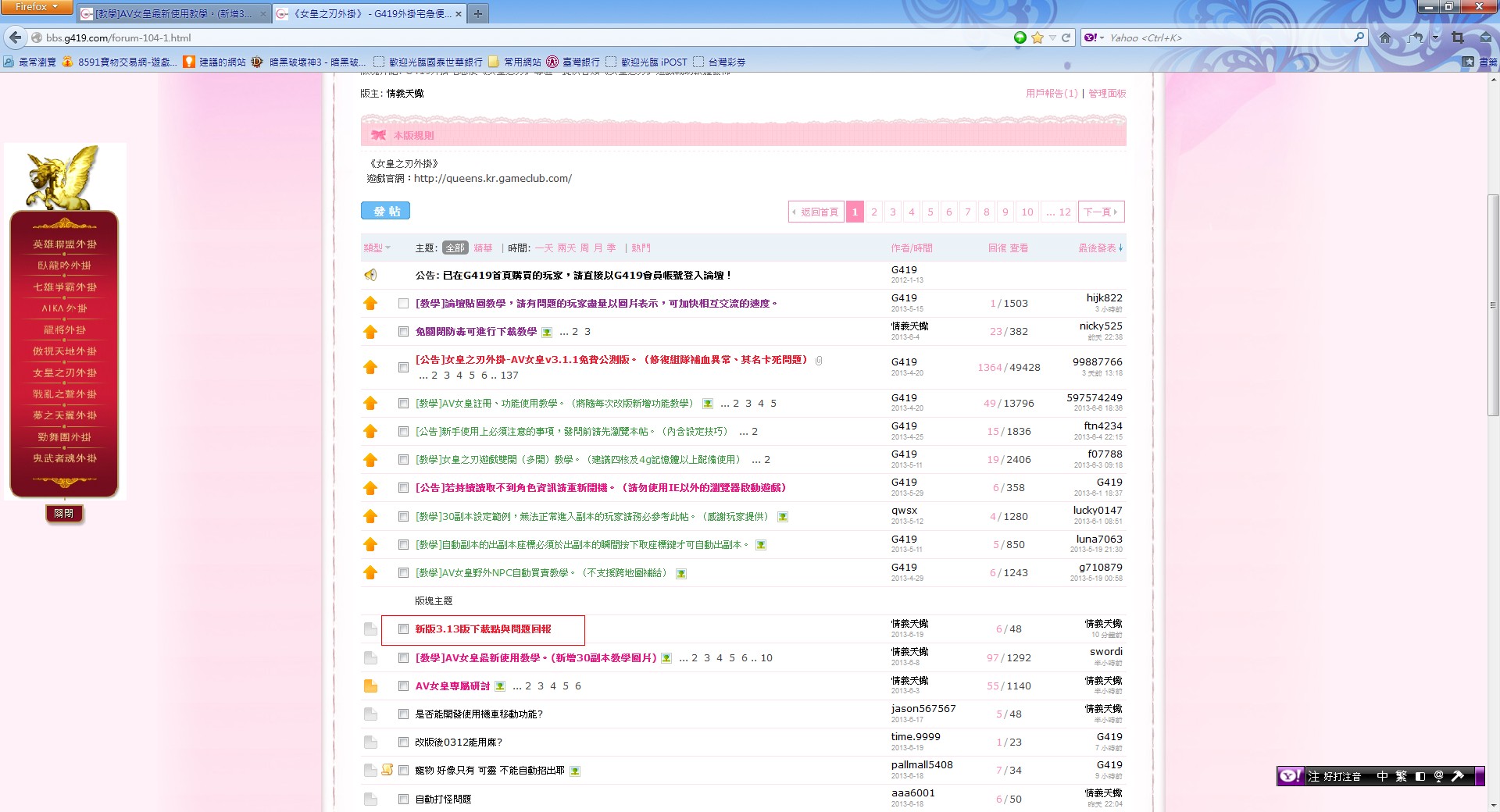
Task: Tick checkbox for 免關閉防毒可進行下載教學 thread
Action: click(x=403, y=332)
